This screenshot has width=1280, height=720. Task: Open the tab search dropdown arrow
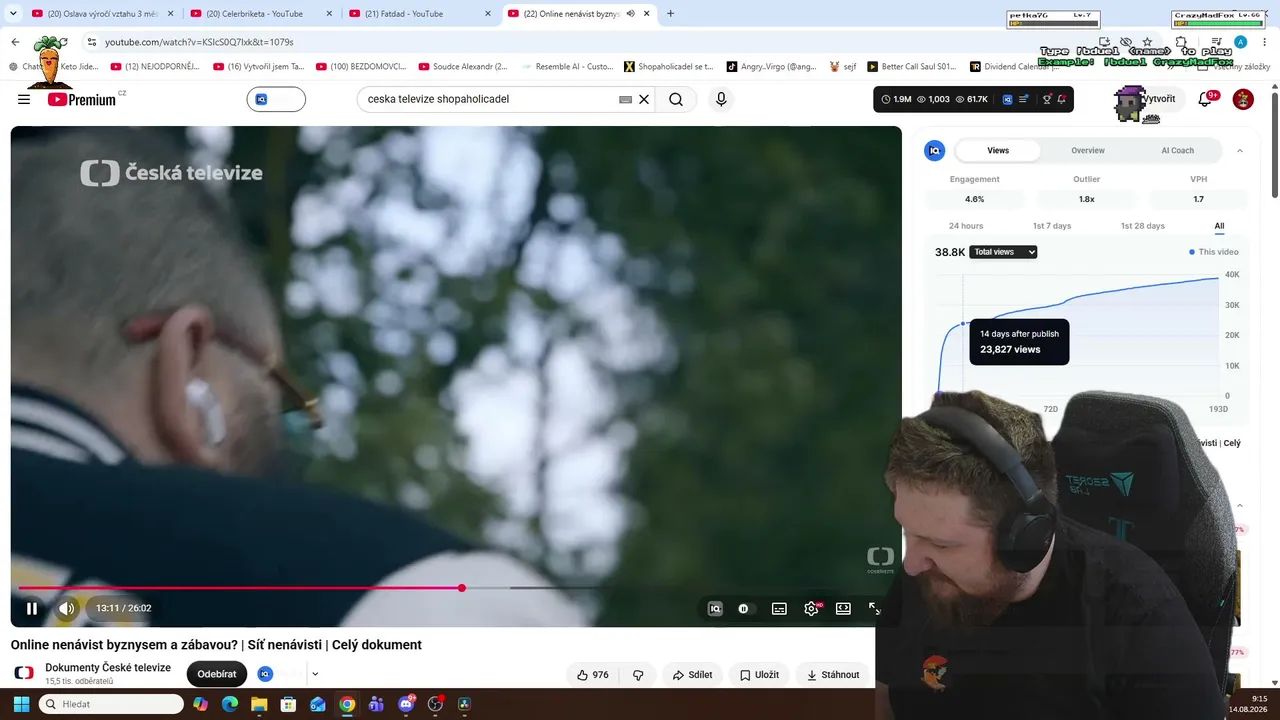13,14
